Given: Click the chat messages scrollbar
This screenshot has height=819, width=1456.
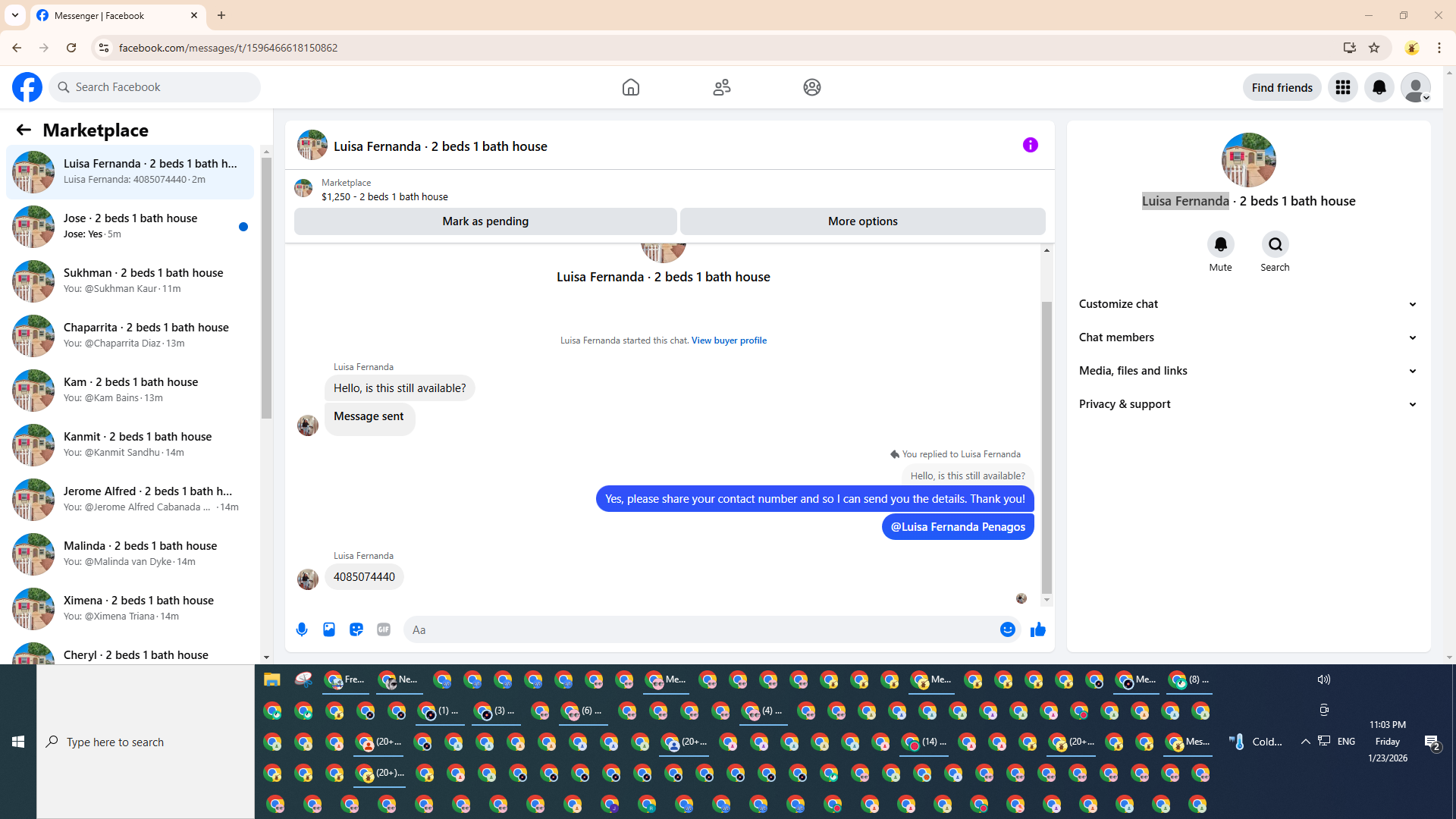Looking at the screenshot, I should [1046, 447].
